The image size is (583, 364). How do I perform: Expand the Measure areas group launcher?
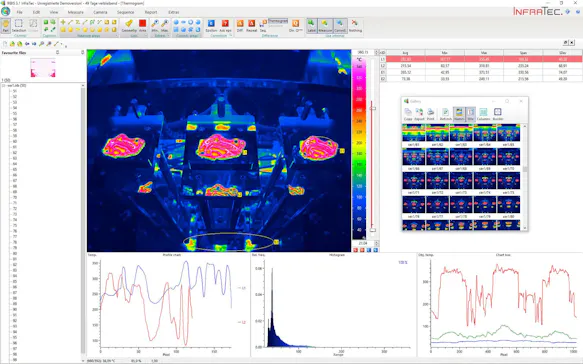coord(116,36)
